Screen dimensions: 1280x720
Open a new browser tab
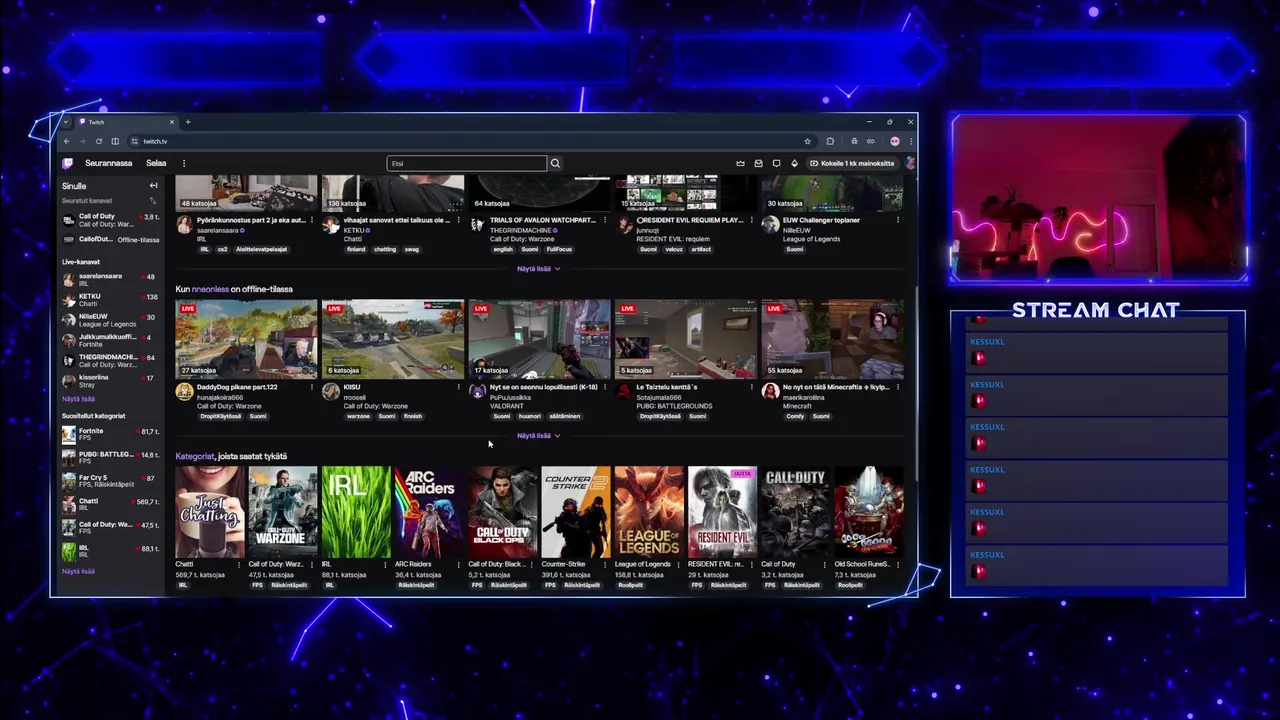[187, 122]
